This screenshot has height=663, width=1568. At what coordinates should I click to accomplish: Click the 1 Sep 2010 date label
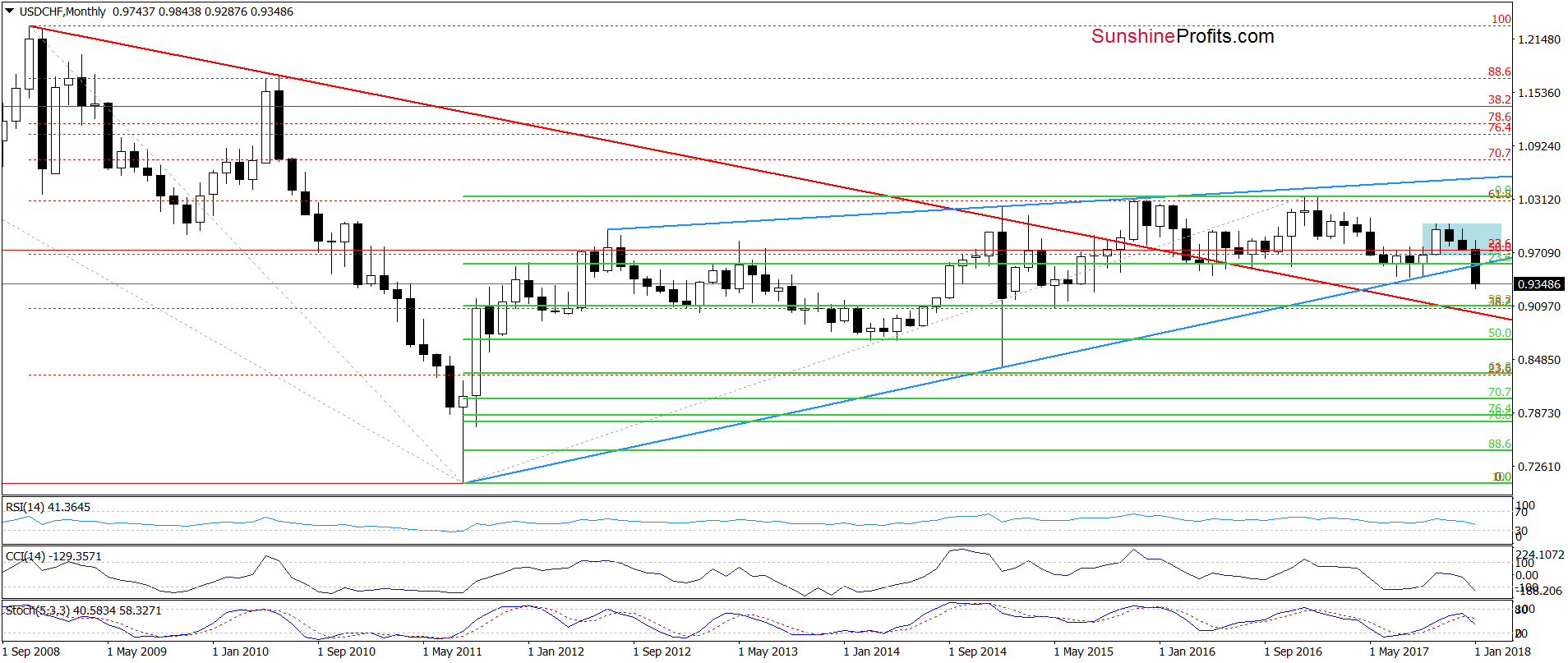click(346, 651)
